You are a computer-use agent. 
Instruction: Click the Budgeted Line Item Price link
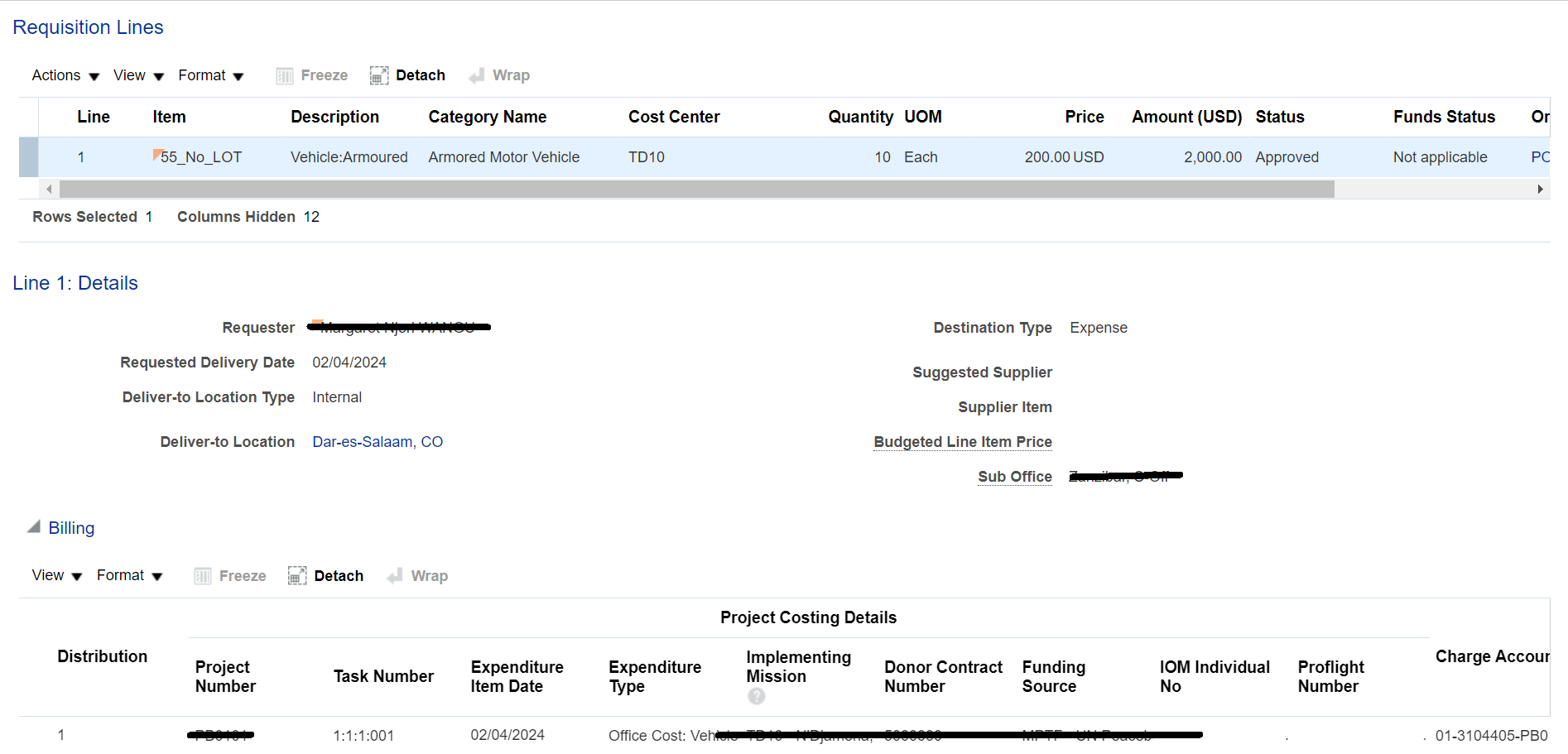(962, 441)
